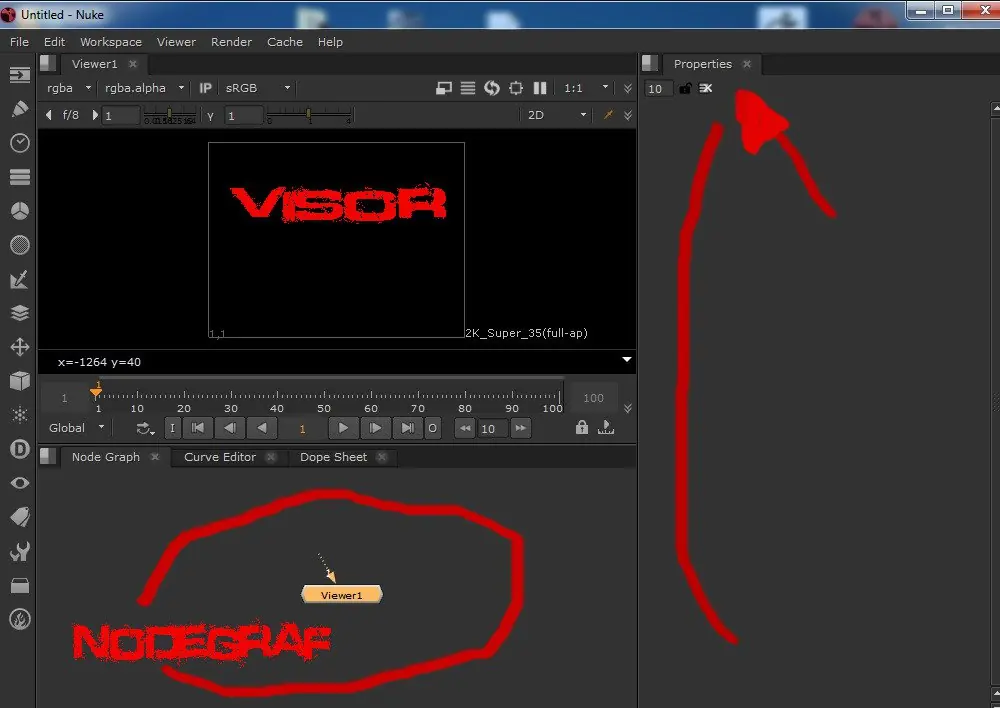Open the Deep nodes menu

20,449
